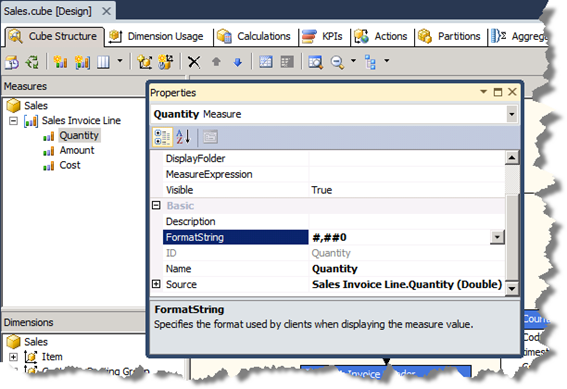Click the Source value Sales Invoice Line.Quantity
The width and height of the screenshot is (567, 389).
click(x=407, y=285)
